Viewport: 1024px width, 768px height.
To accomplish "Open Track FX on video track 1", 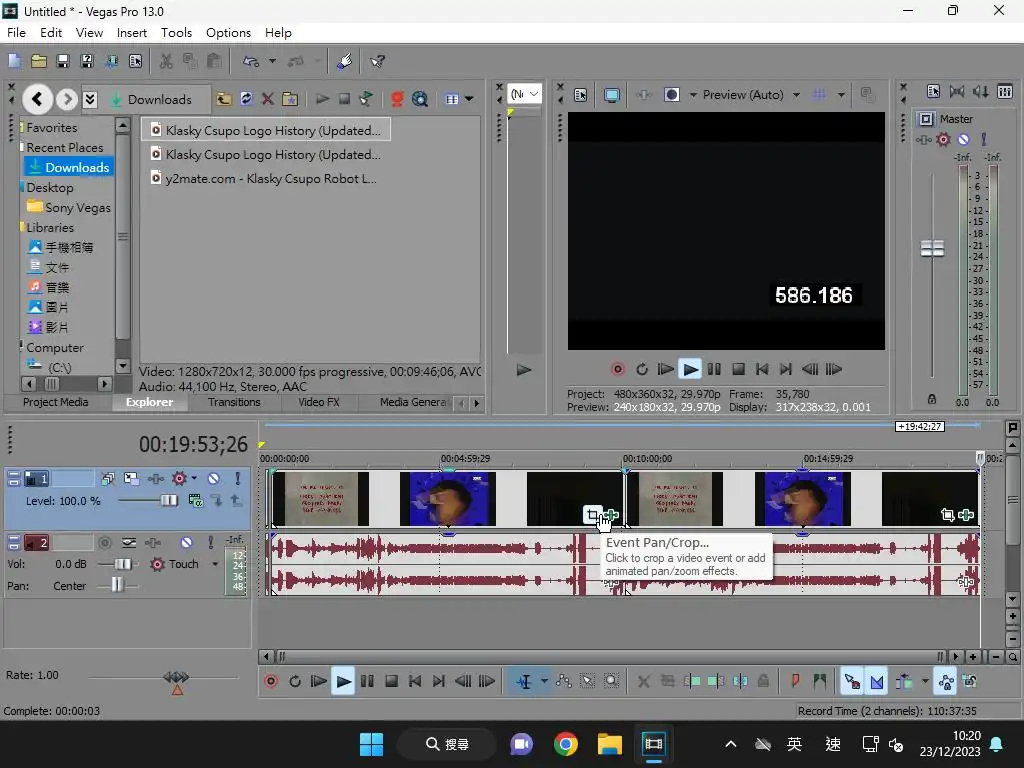I will 179,479.
